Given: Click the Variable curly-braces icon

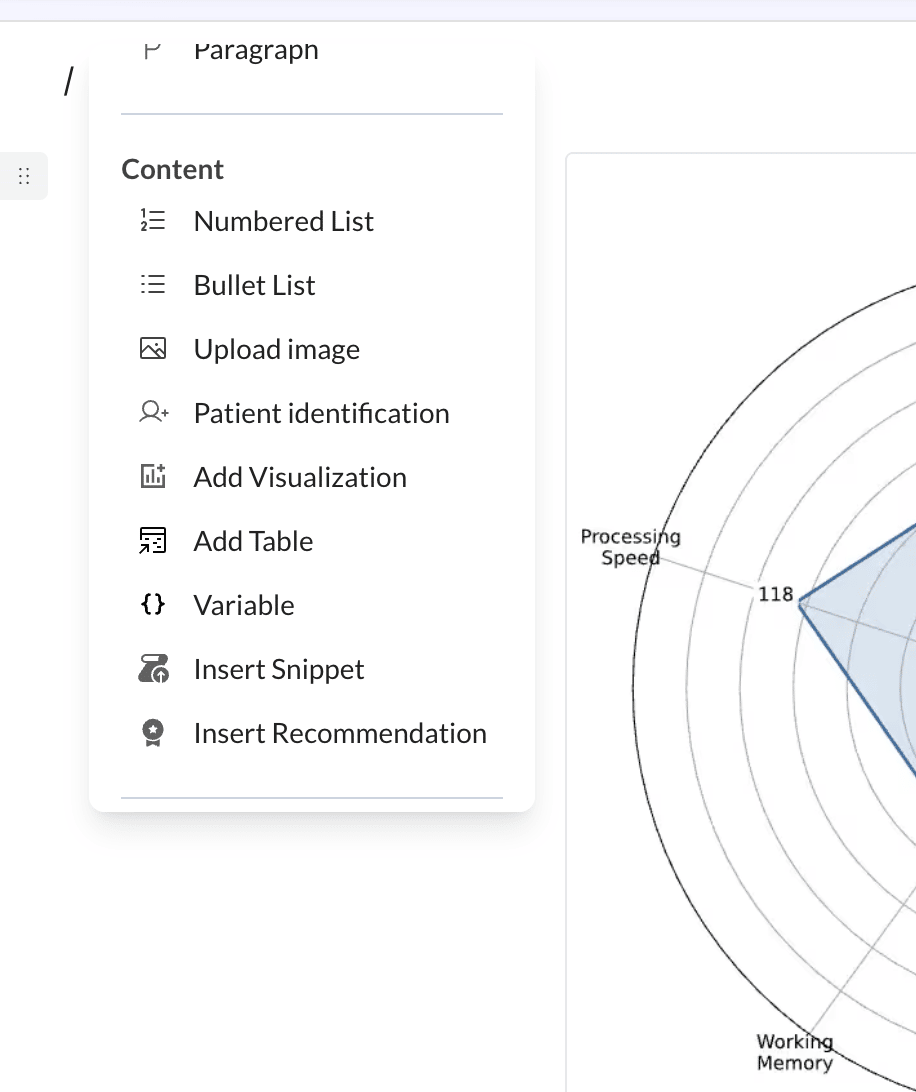Looking at the screenshot, I should point(153,604).
